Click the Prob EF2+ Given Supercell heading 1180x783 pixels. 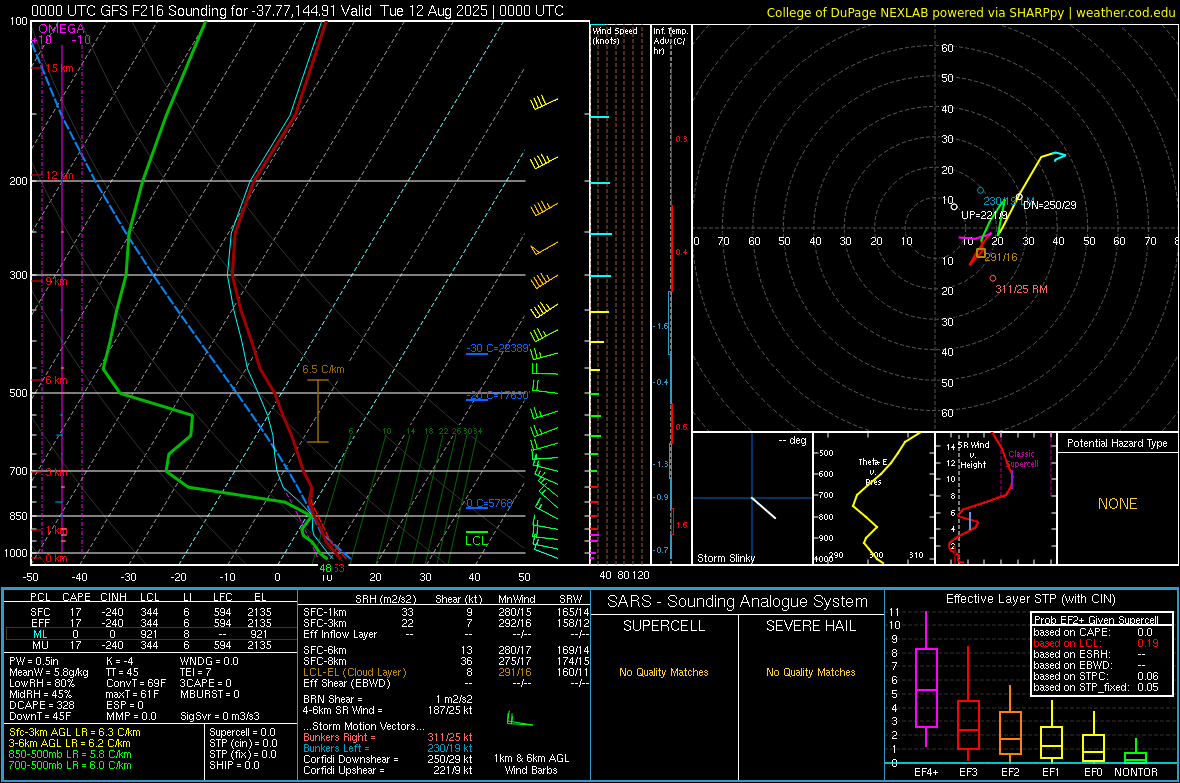[x=1096, y=620]
